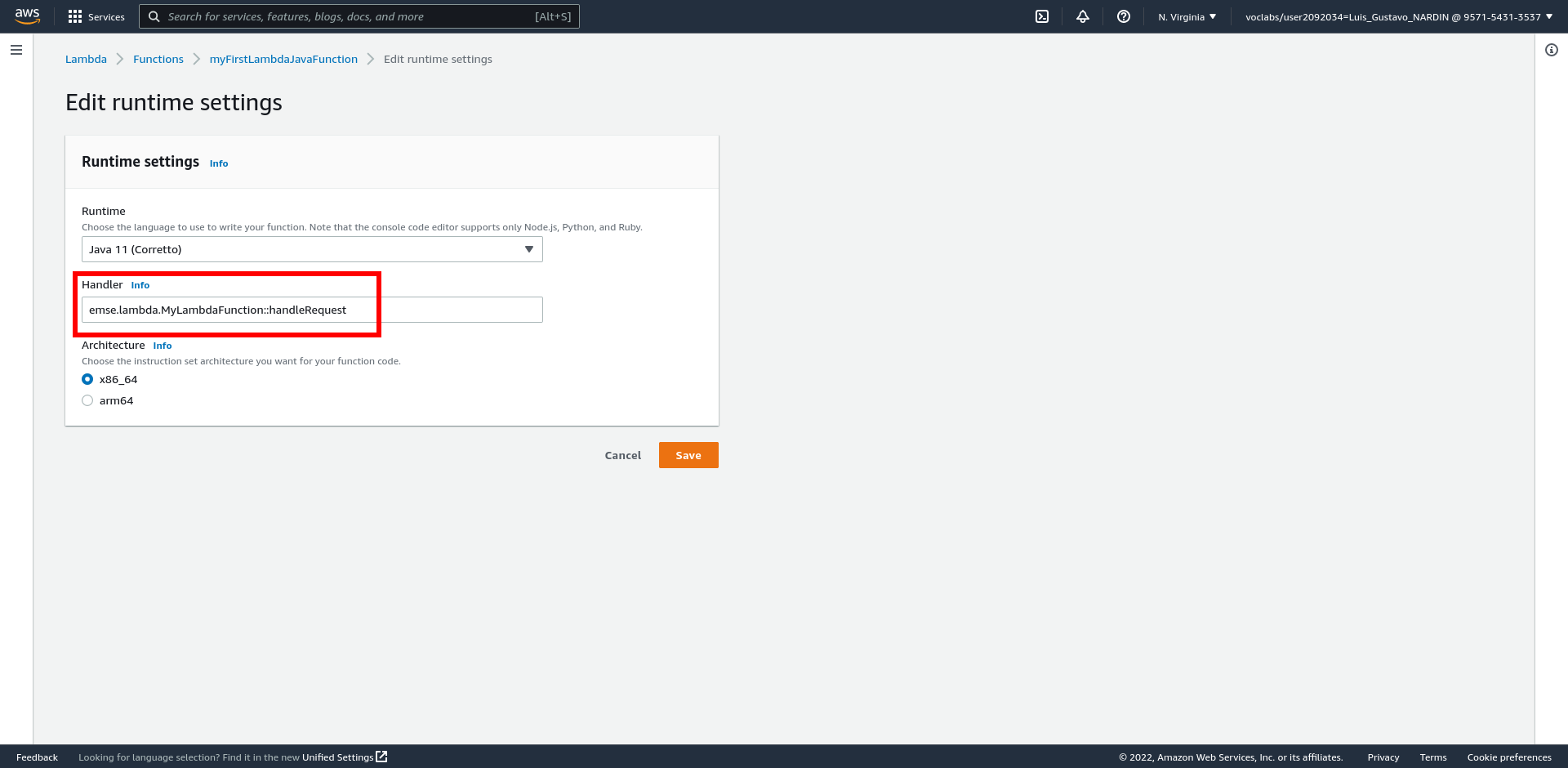Cancel editing runtime settings
Image resolution: width=1568 pixels, height=768 pixels.
622,455
